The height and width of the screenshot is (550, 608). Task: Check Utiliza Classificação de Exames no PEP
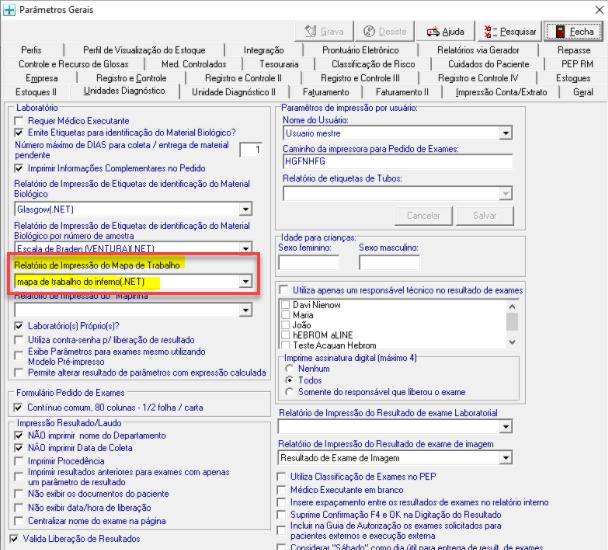click(282, 477)
